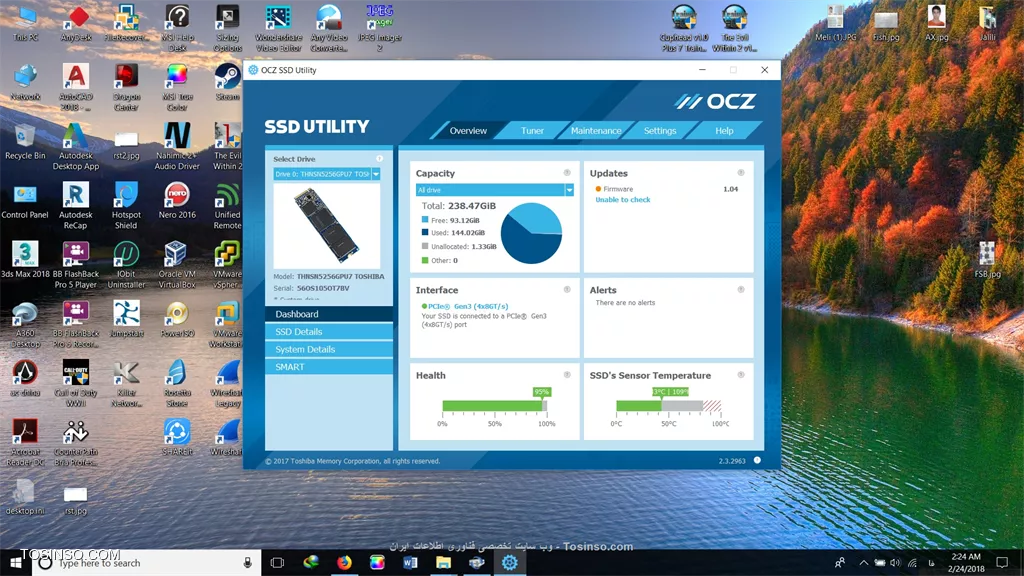The image size is (1024, 576).
Task: Open the 3ds Max 2018 shortcut
Action: [25, 260]
